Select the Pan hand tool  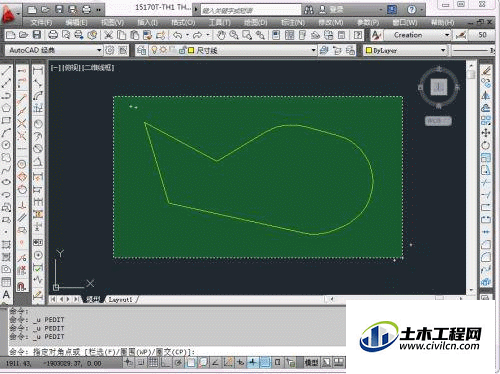click(221, 35)
